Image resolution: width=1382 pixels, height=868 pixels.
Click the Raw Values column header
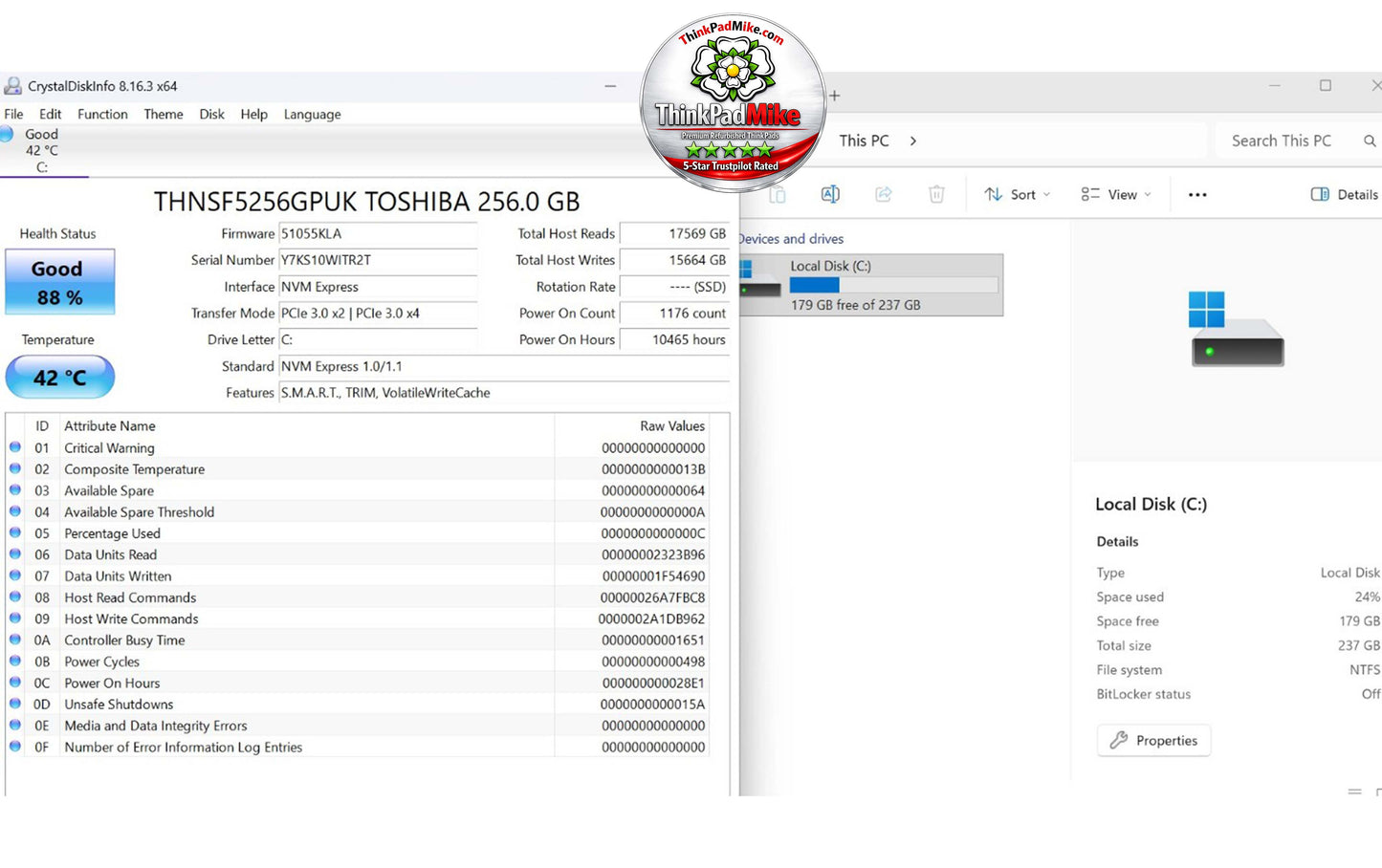coord(672,426)
